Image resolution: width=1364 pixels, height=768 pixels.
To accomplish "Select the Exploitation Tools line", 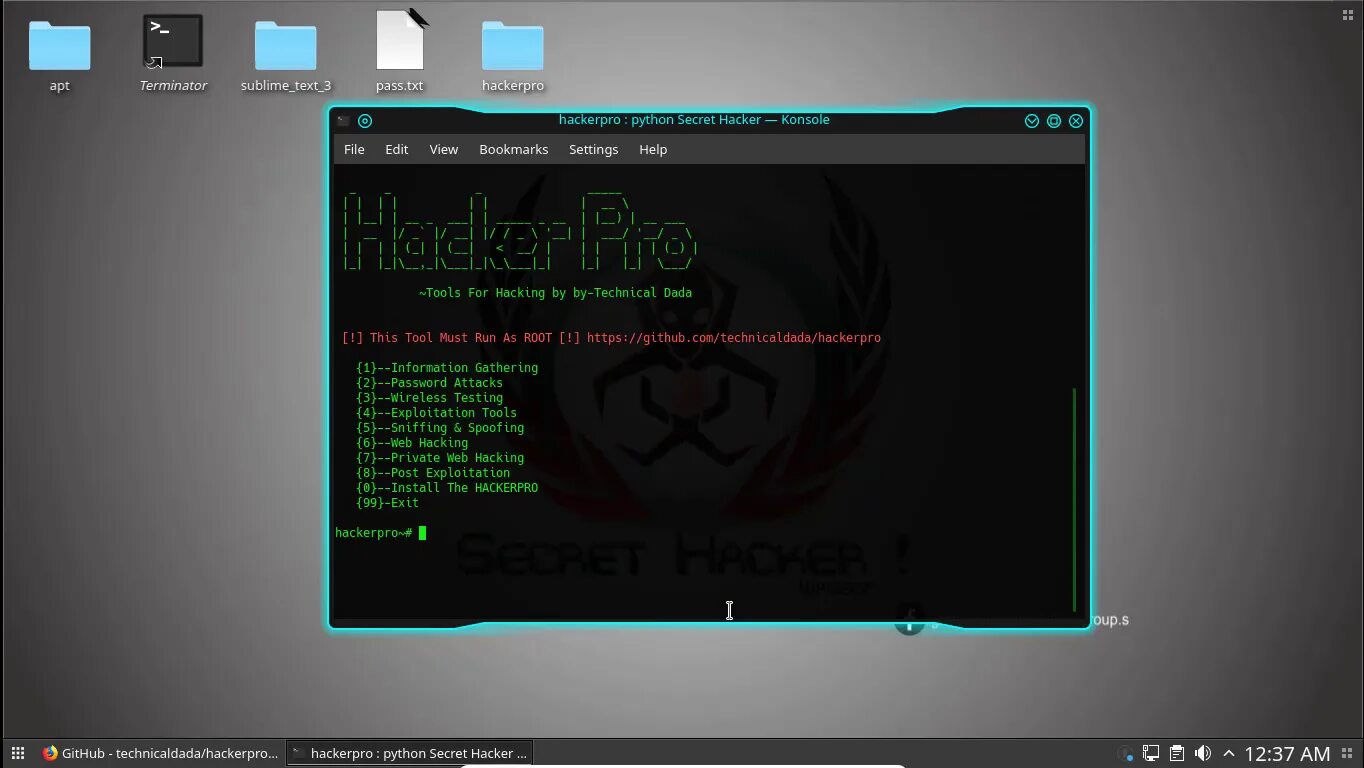I will coord(437,413).
